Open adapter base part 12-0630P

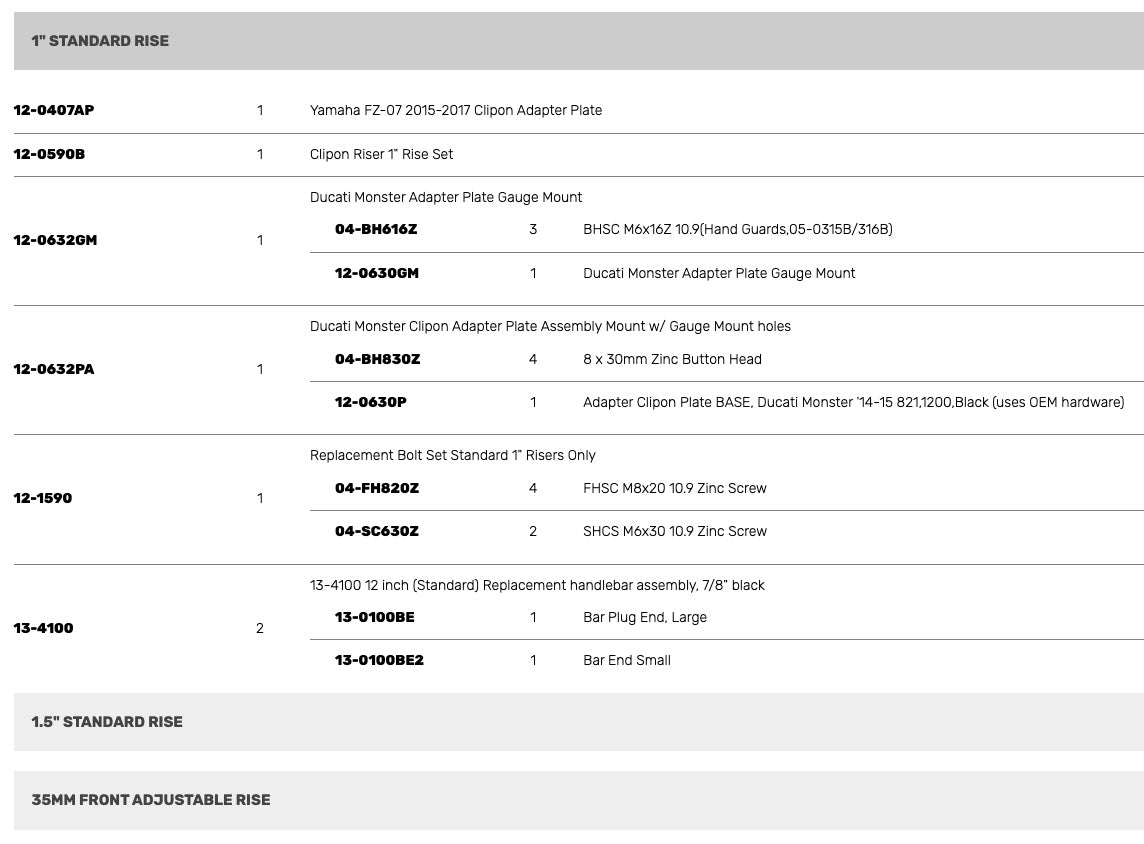point(371,402)
